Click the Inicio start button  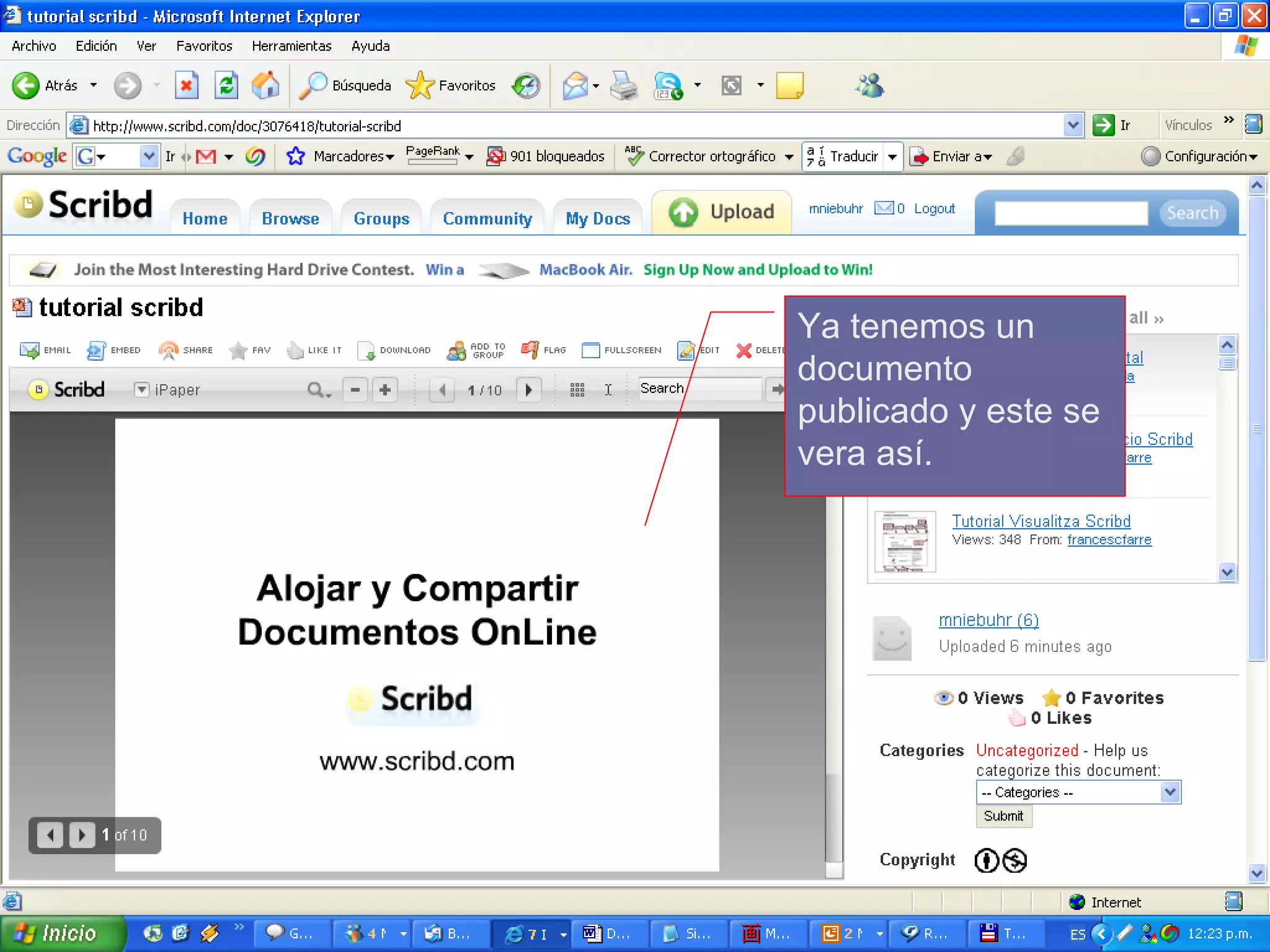click(x=62, y=933)
